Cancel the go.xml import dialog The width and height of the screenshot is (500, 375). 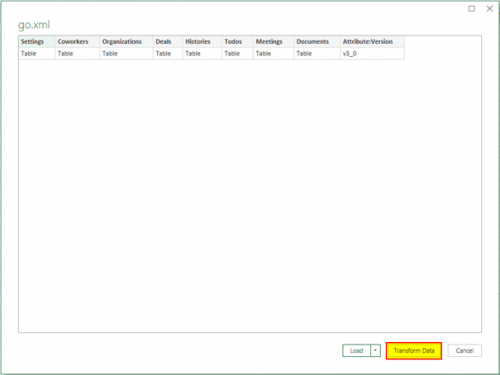pyautogui.click(x=464, y=351)
